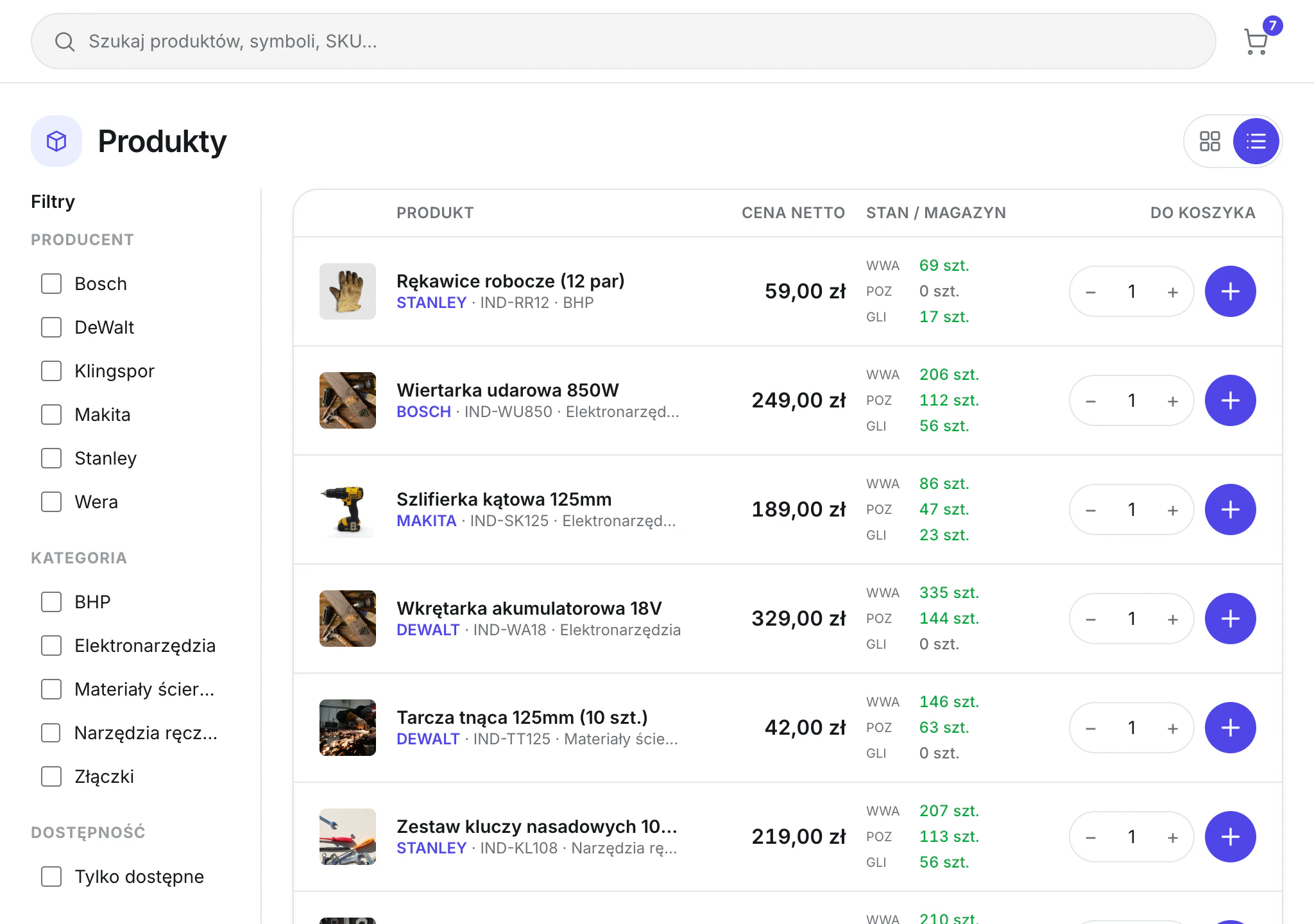Decrease quantity for Wiertarka udarowa 850W
Image resolution: width=1314 pixels, height=924 pixels.
pos(1091,401)
